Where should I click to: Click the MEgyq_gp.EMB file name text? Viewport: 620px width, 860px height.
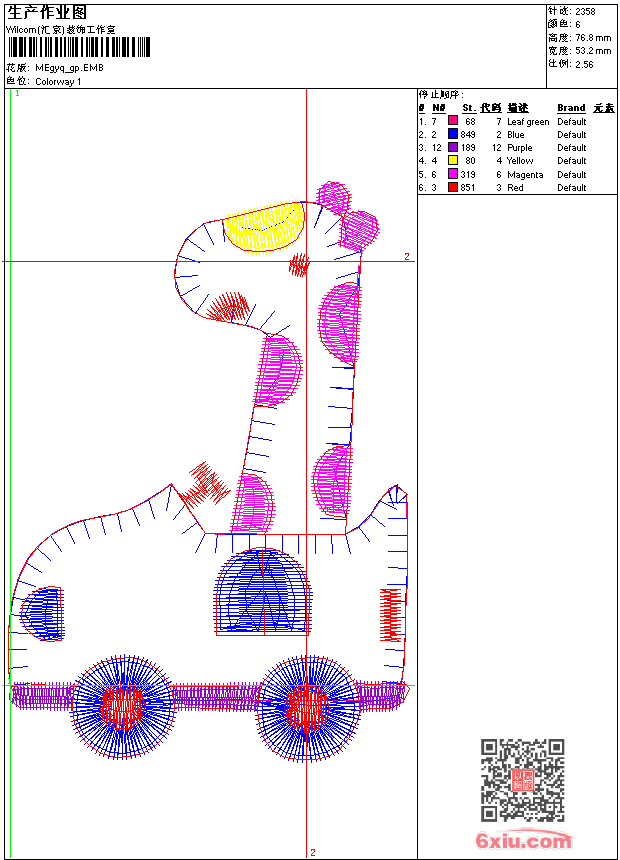point(69,68)
